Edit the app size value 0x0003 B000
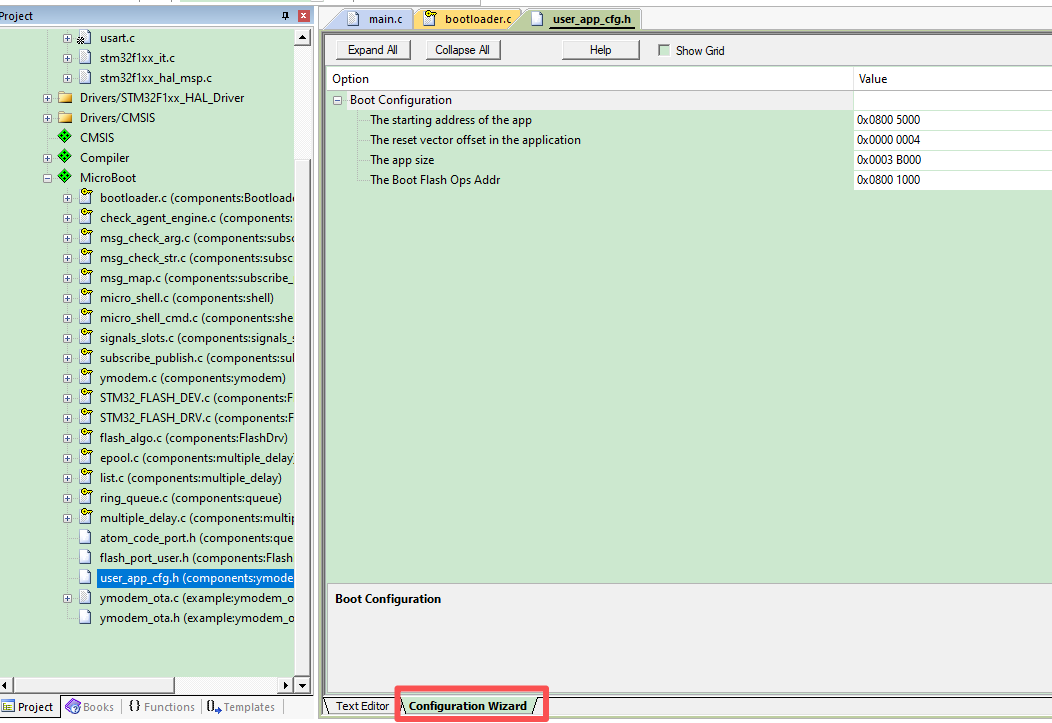 (953, 160)
